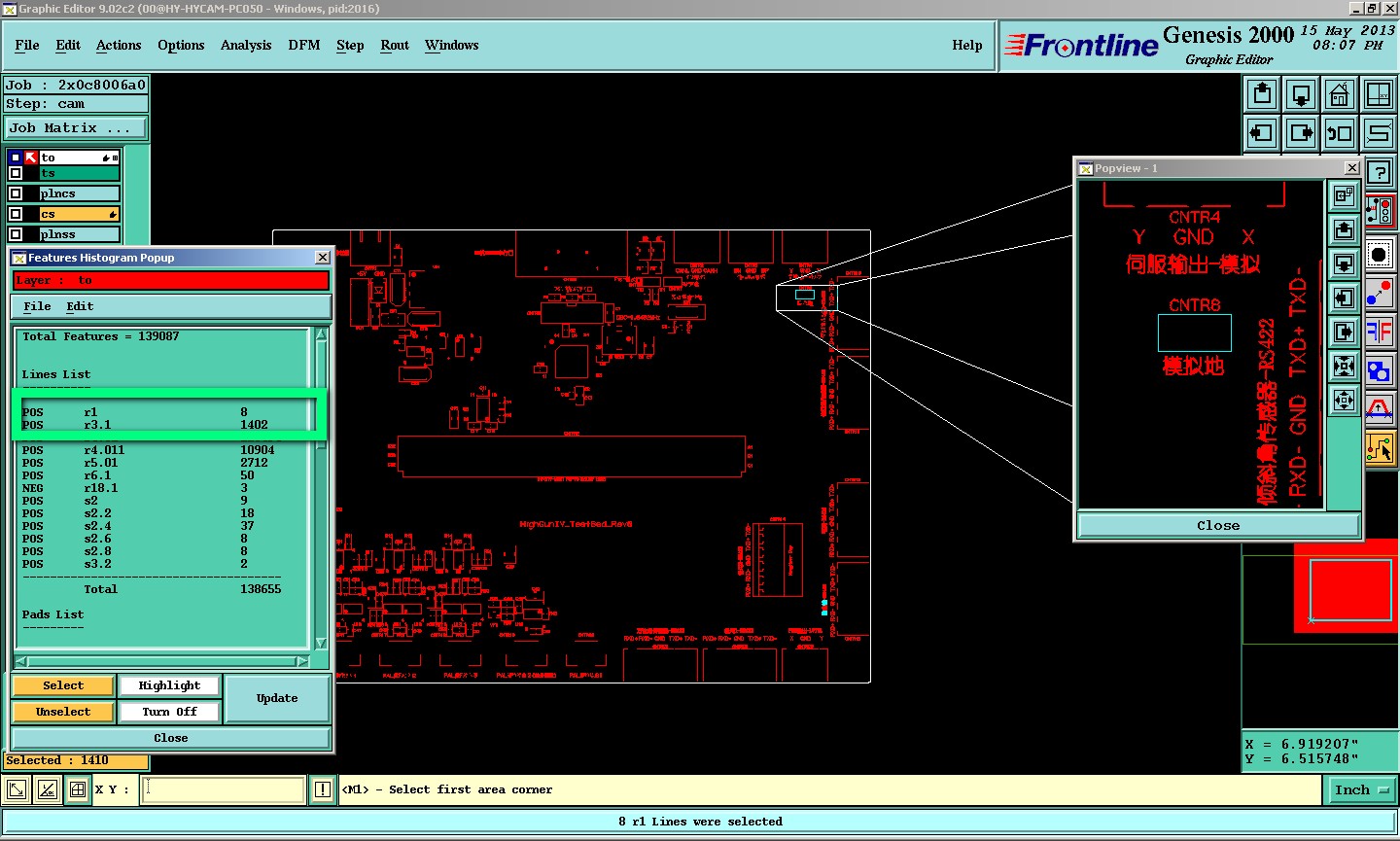The height and width of the screenshot is (841, 1400).
Task: Click the orange cursor selection tool icon
Action: (x=1380, y=448)
